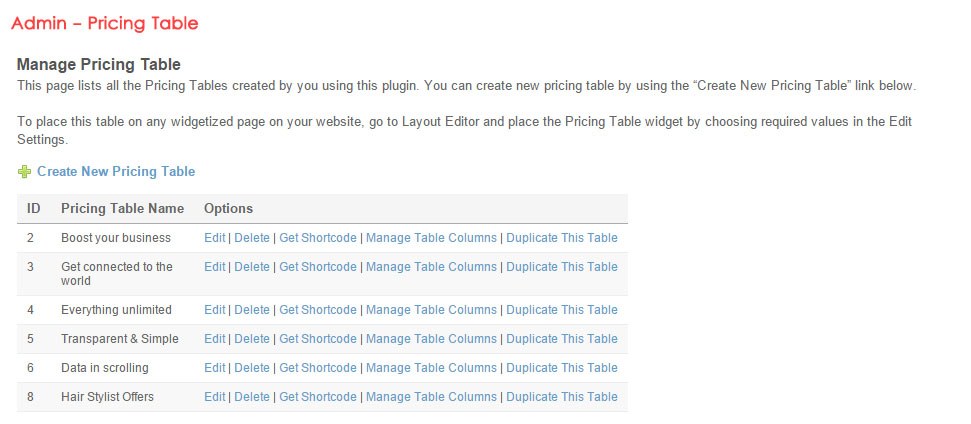The height and width of the screenshot is (424, 971).
Task: Edit the Everything unlimited table
Action: click(x=215, y=310)
